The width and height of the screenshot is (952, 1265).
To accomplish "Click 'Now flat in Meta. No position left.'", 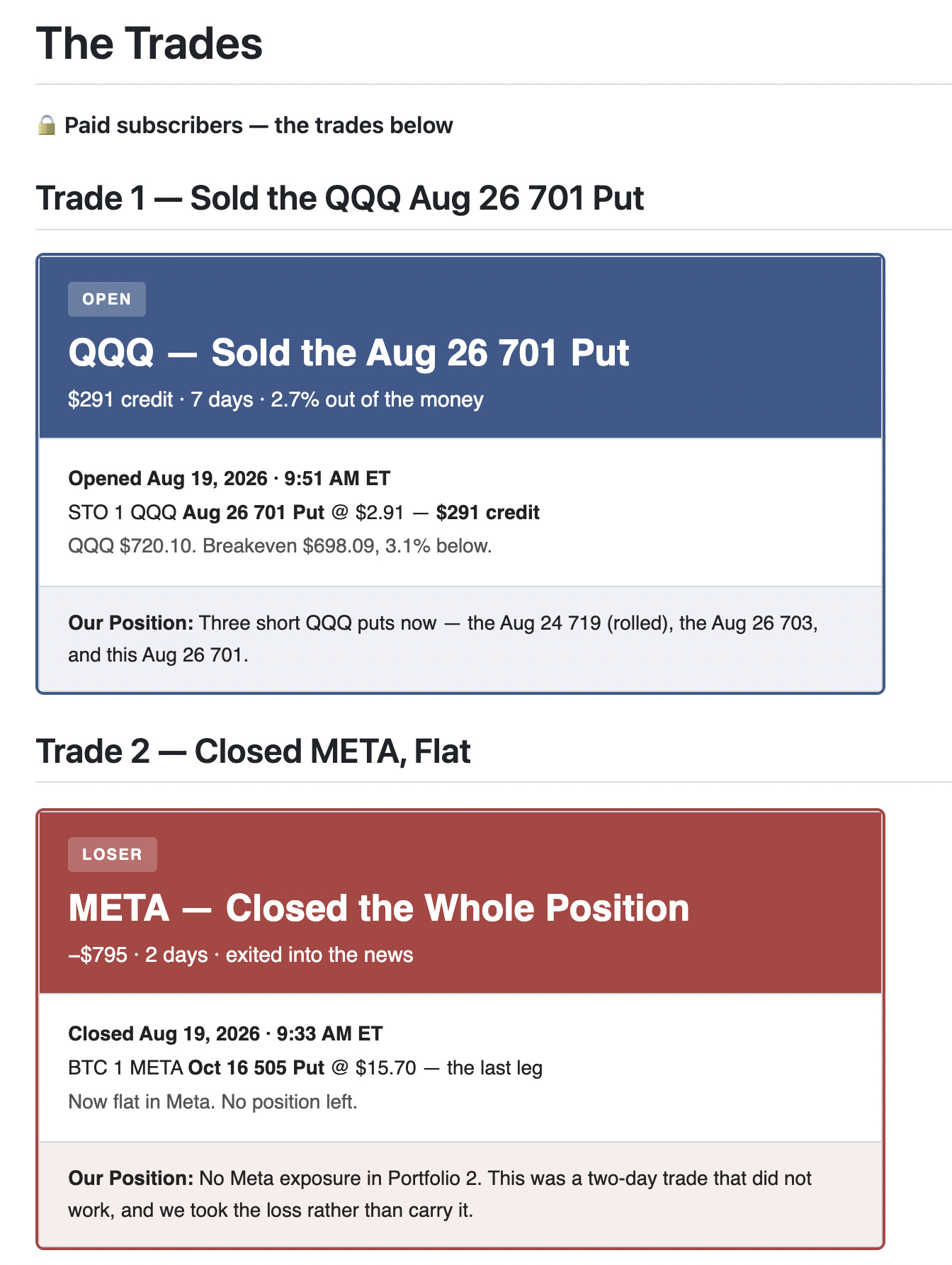I will pyautogui.click(x=212, y=1101).
